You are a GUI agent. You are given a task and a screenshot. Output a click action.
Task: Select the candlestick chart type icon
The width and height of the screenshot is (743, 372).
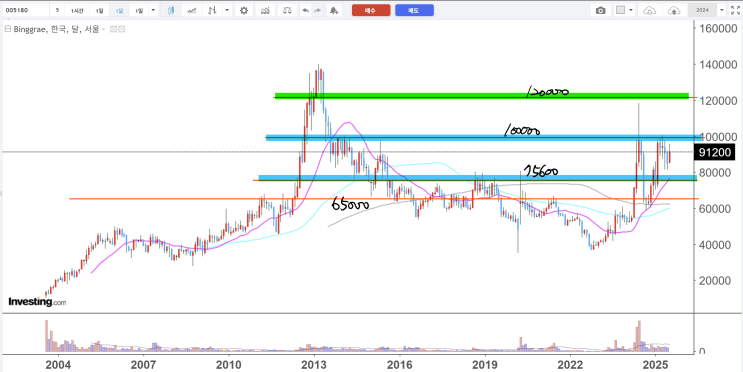[171, 10]
